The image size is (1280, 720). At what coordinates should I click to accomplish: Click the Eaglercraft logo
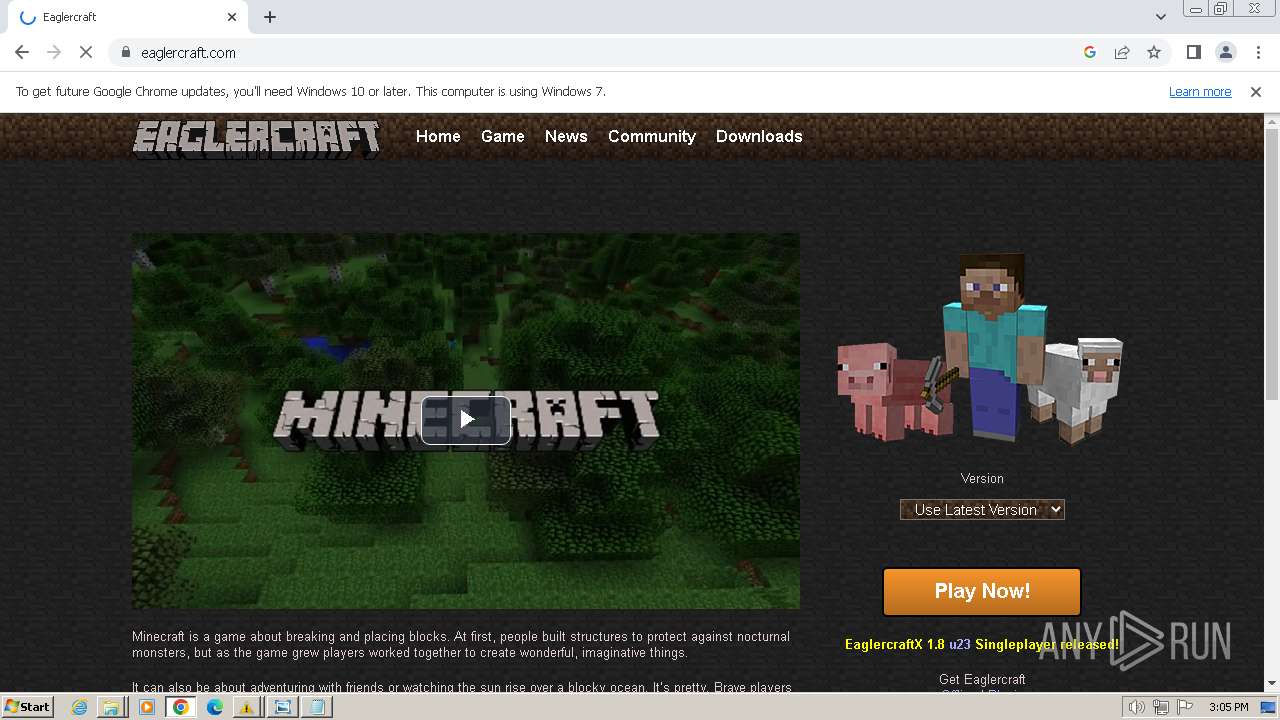point(256,139)
